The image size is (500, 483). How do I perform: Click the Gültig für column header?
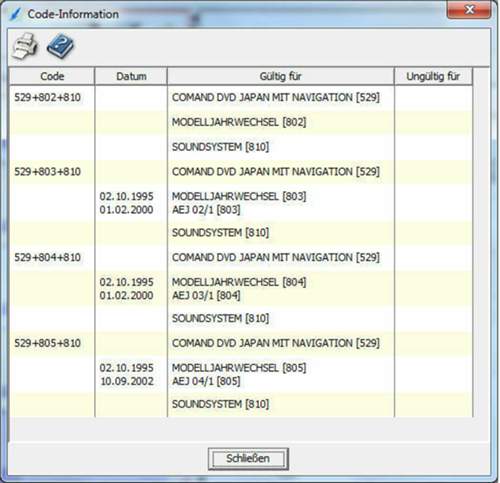(281, 76)
